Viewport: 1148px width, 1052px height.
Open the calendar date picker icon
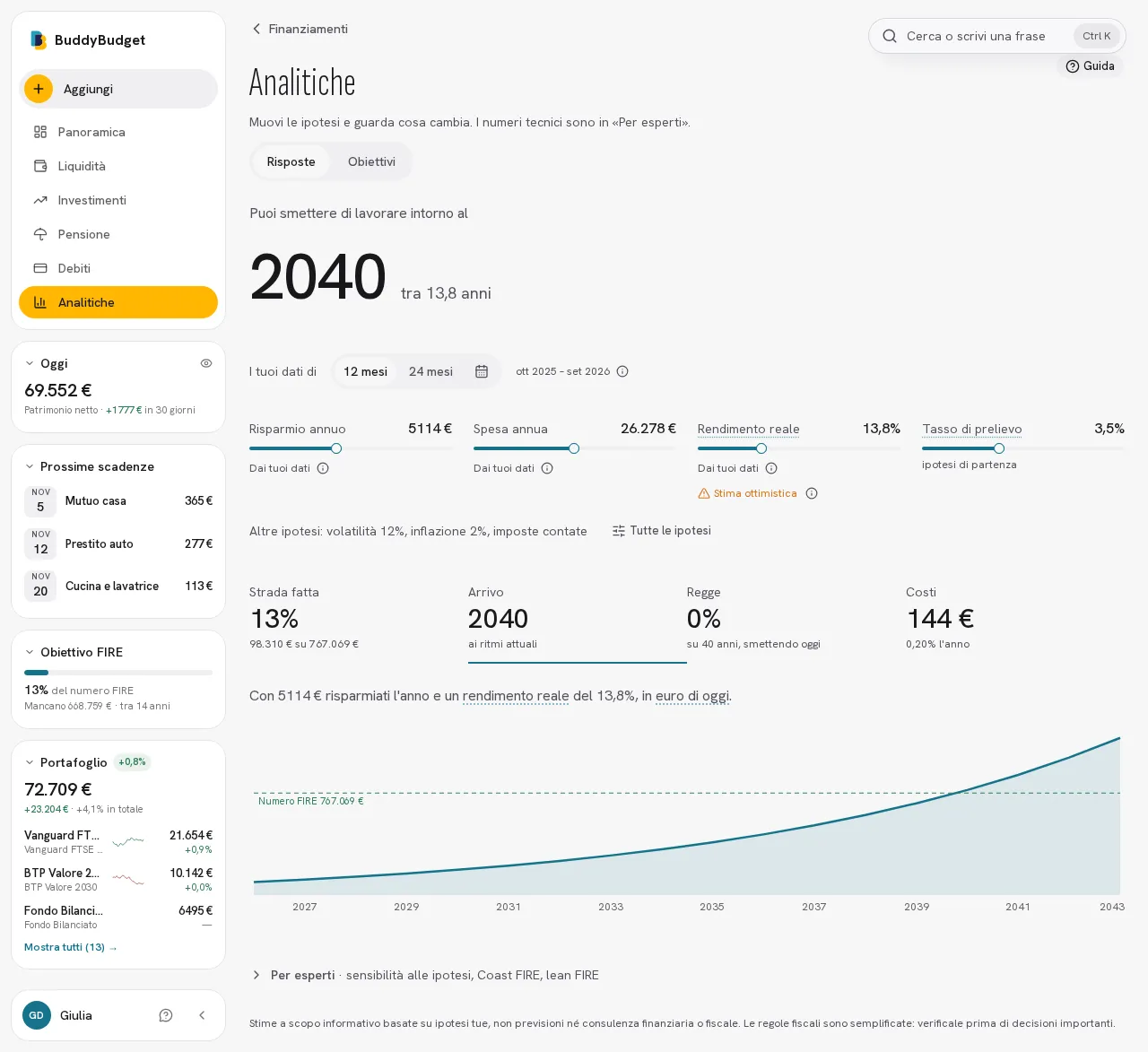[482, 371]
